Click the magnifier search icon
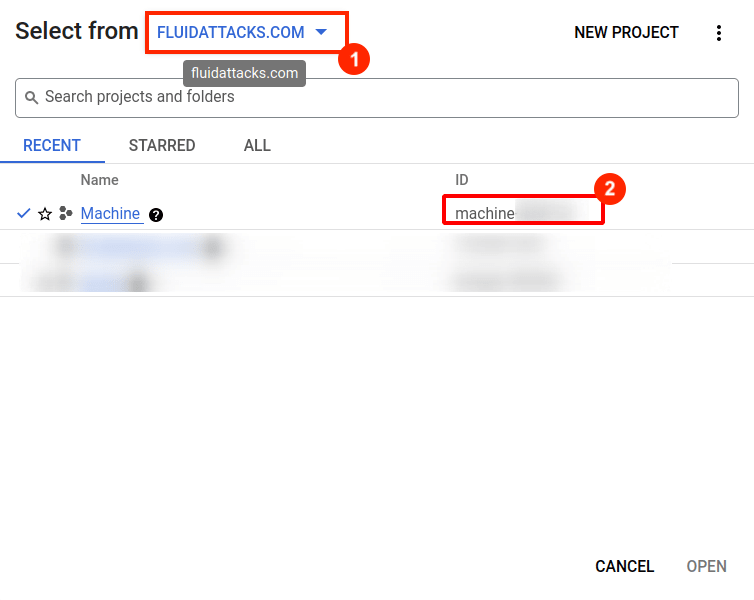Viewport: 754px width, 600px height. tap(31, 98)
